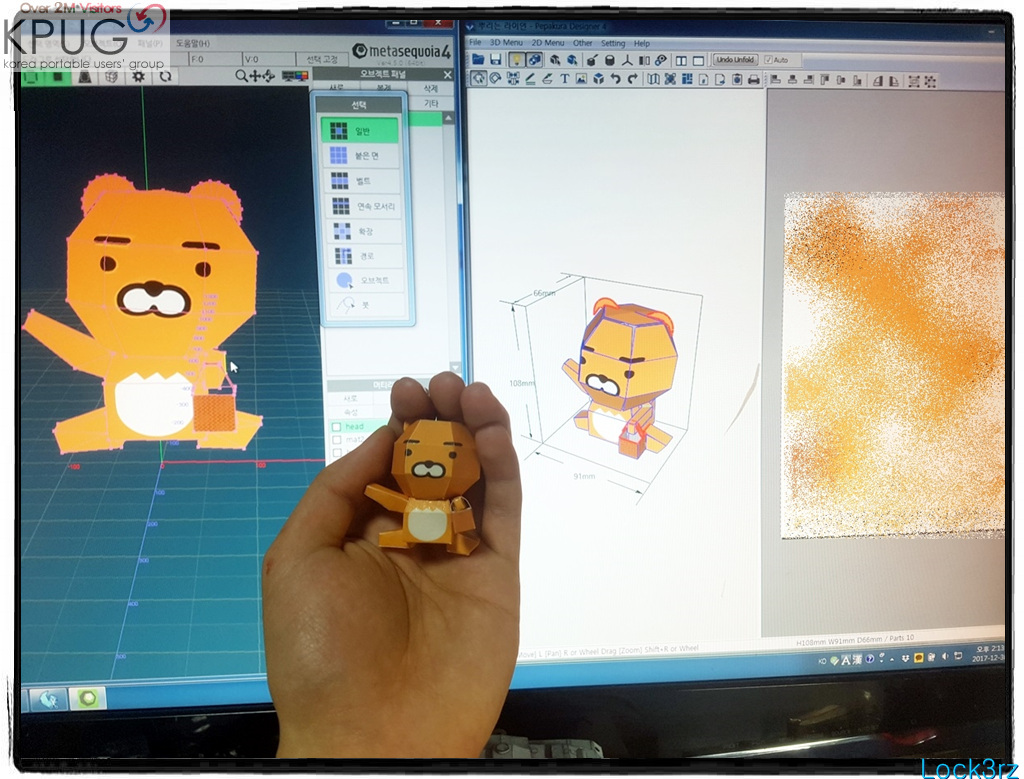Viewport: 1024px width, 779px height.
Task: Click the circular refresh arrows icon in Metasequoia
Action: (x=165, y=76)
